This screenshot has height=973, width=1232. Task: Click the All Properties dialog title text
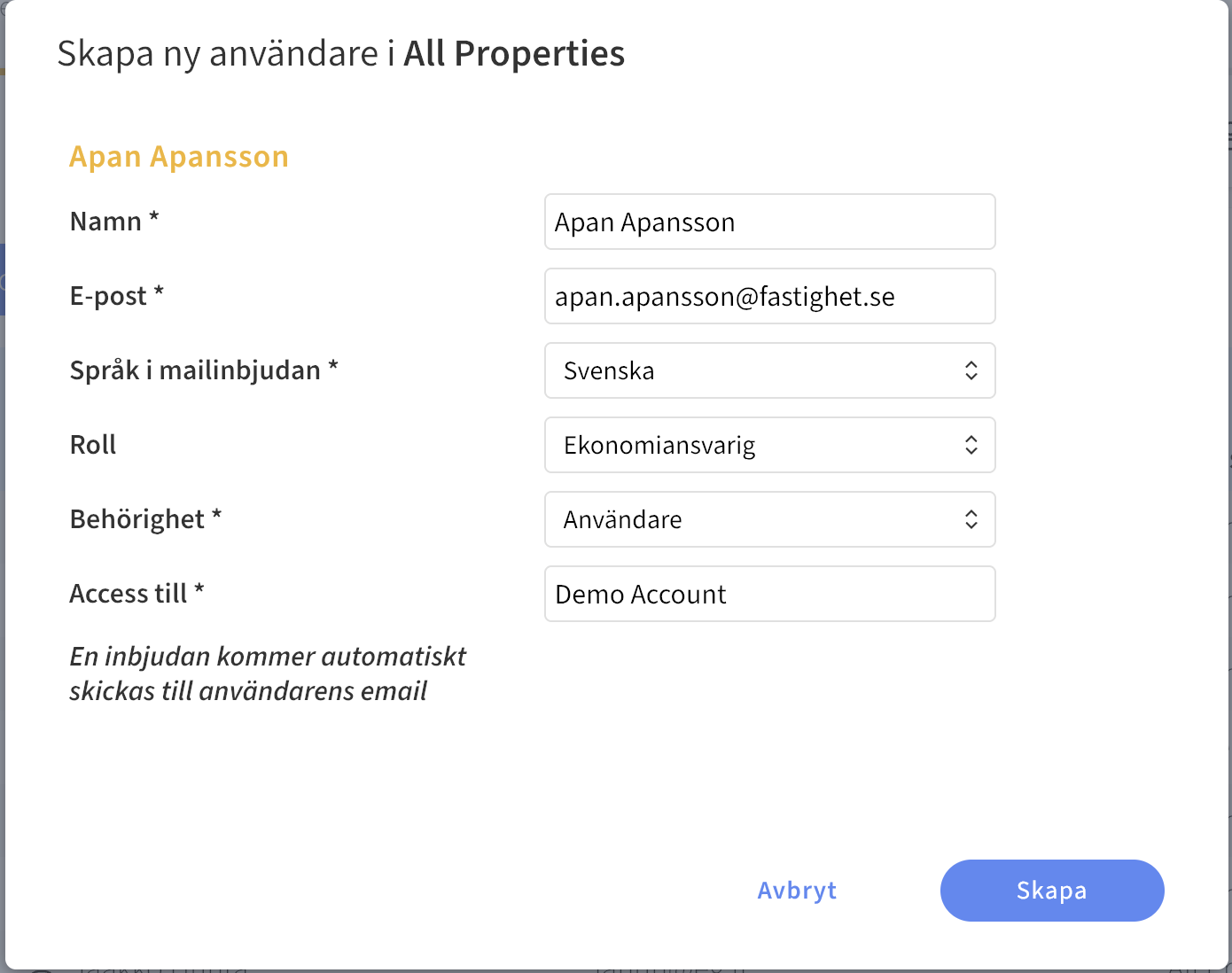514,53
